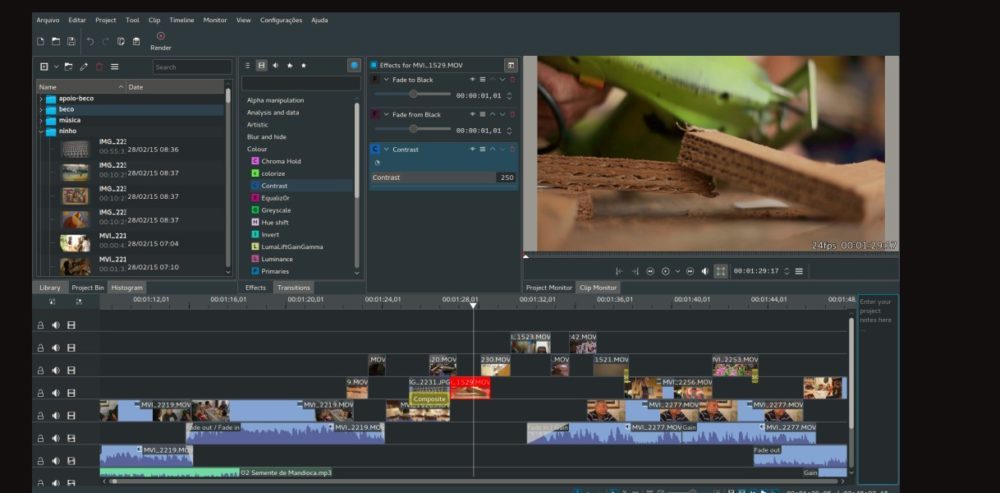Switch to the Transitions tab
Image resolution: width=1000 pixels, height=493 pixels.
coord(293,287)
